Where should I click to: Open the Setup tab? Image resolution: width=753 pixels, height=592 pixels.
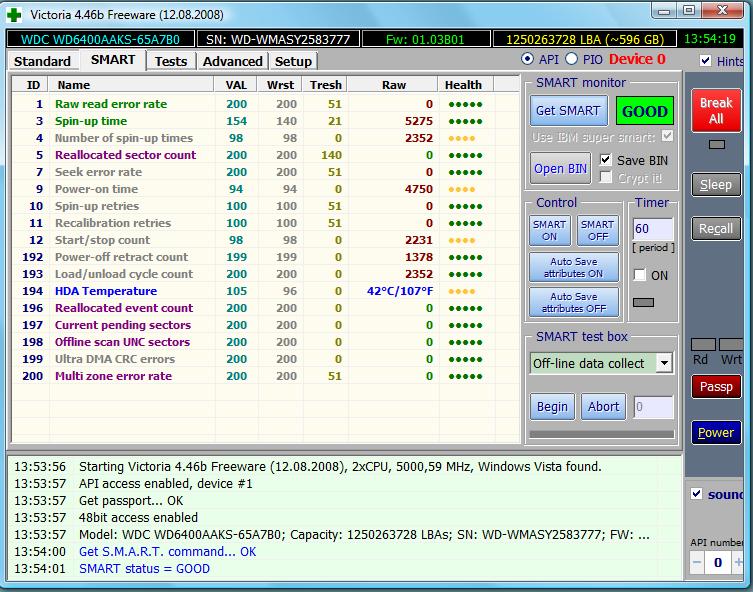293,61
